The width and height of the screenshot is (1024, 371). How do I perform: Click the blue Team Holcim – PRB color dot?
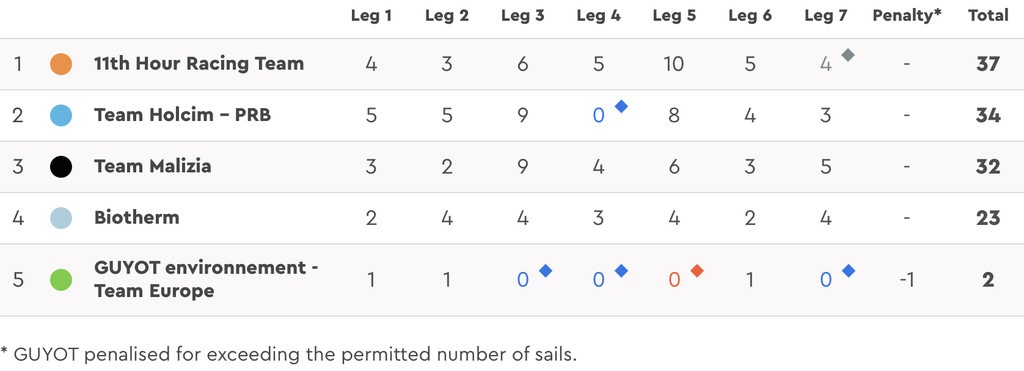pyautogui.click(x=61, y=116)
